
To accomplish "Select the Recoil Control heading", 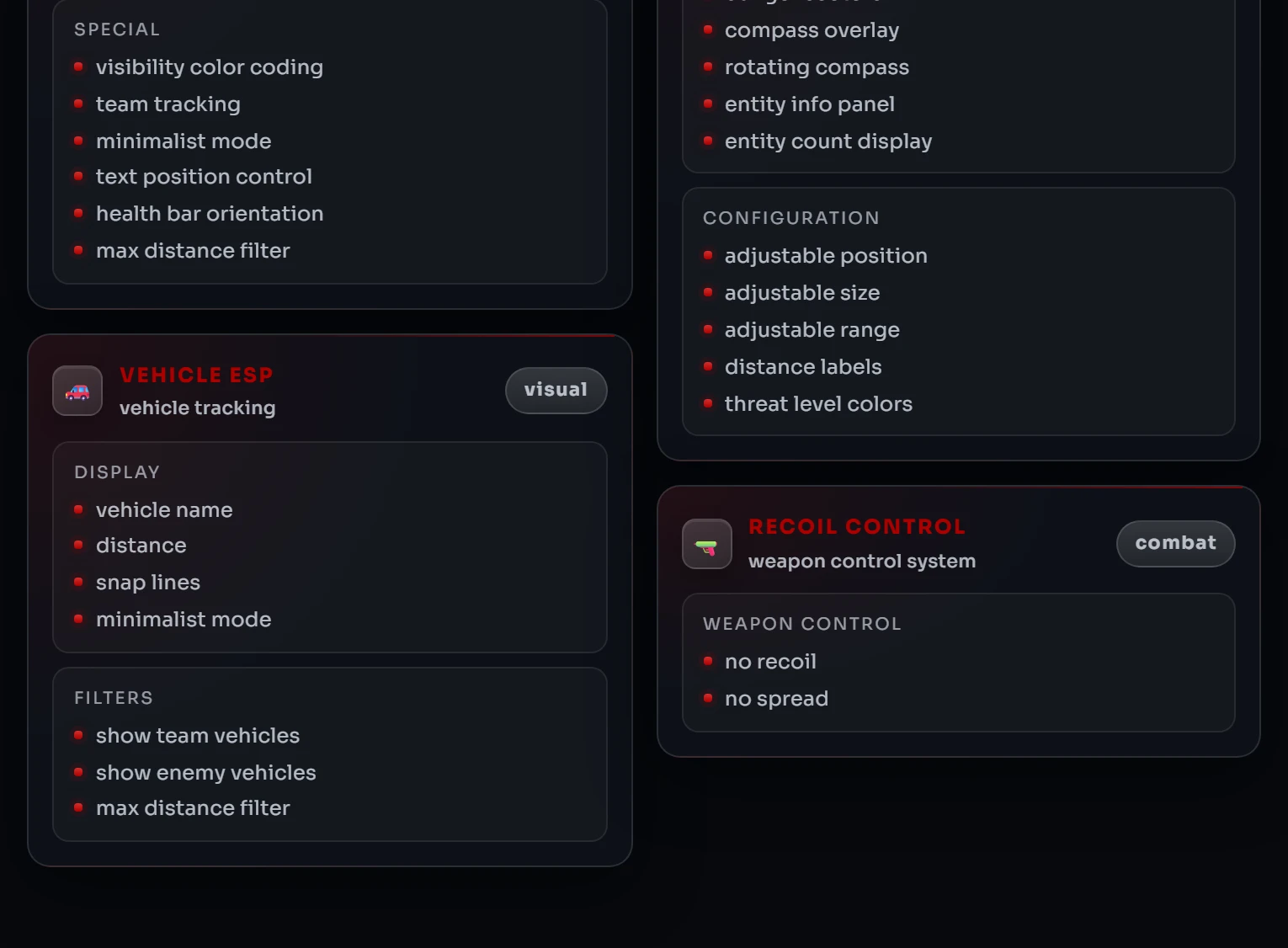I will coord(856,526).
